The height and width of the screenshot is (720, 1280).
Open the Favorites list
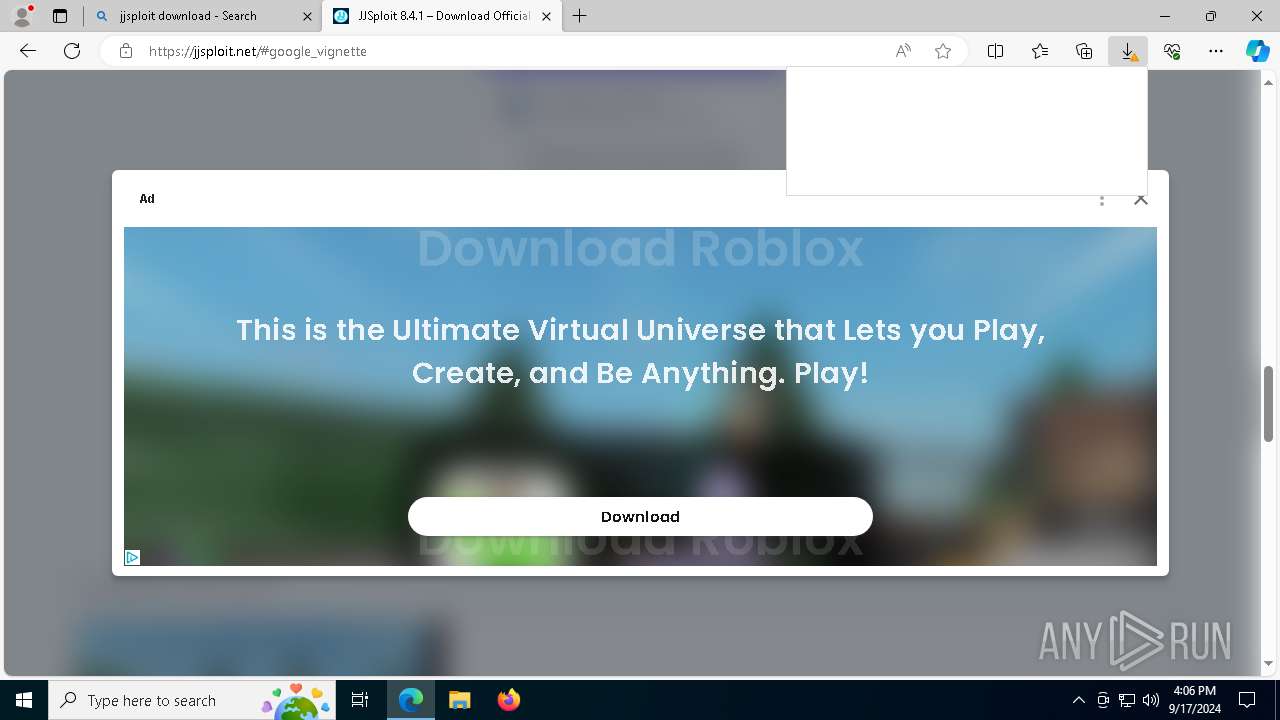pos(1040,51)
